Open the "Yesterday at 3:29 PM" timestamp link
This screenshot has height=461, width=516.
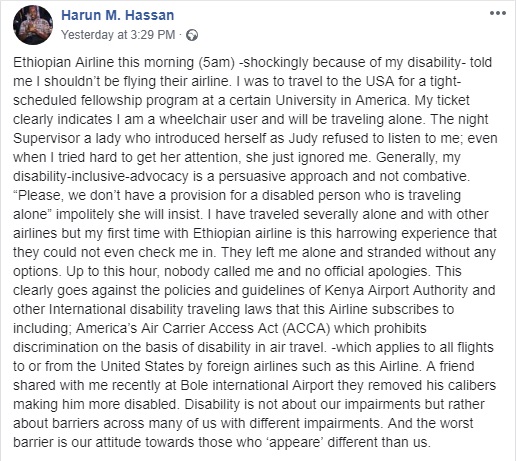coord(118,35)
